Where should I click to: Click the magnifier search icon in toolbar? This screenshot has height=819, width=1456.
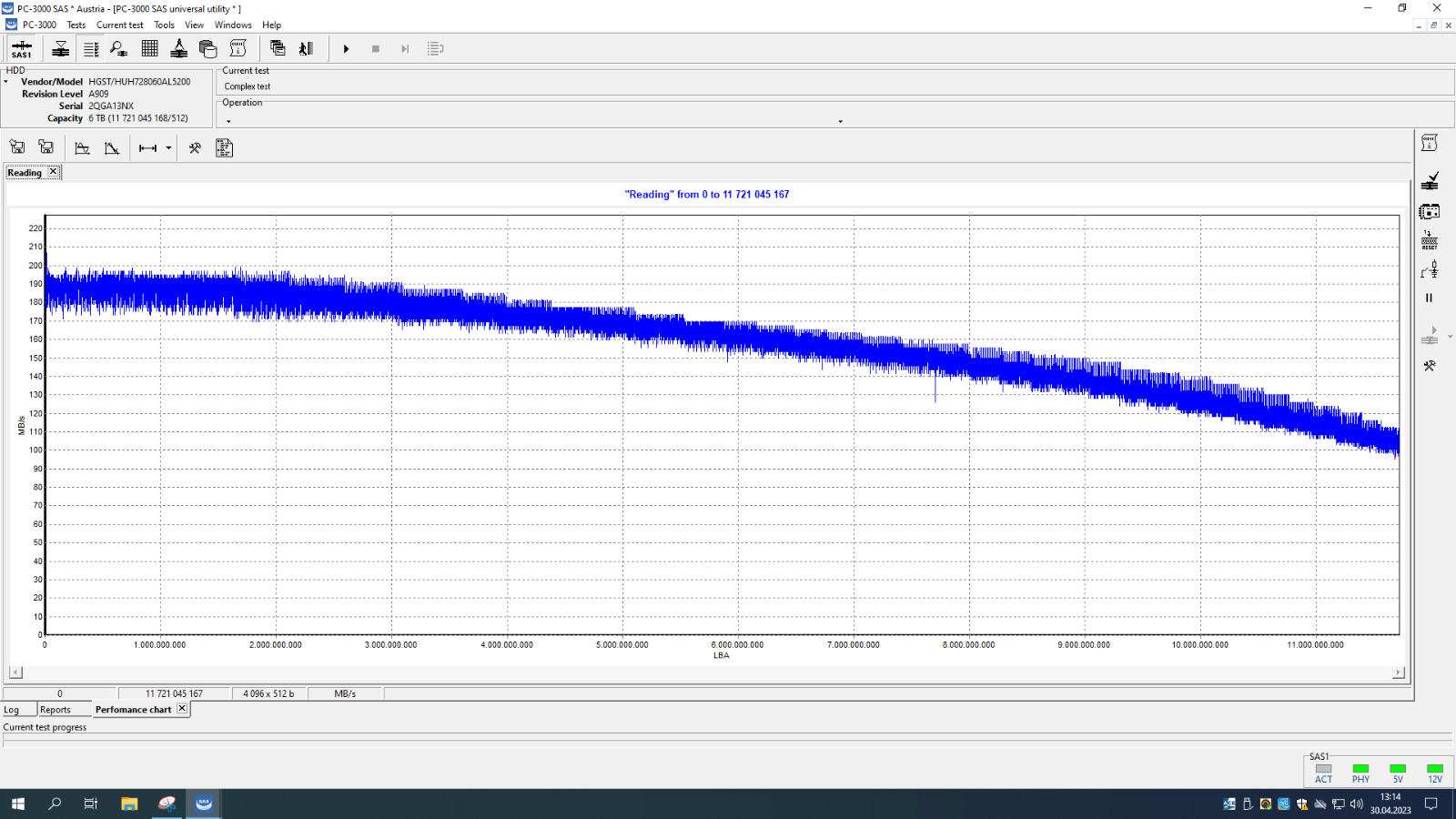click(x=119, y=49)
